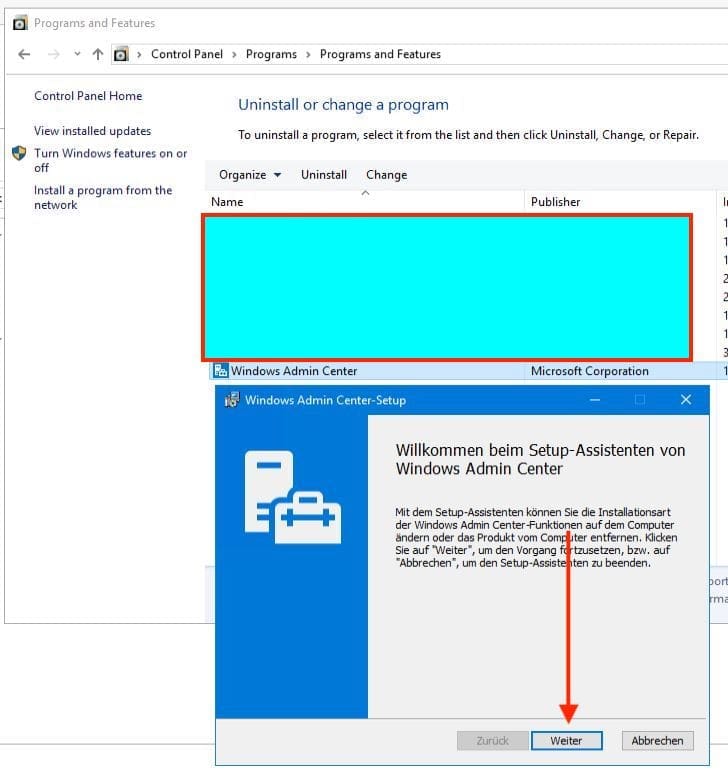Select Programs and Features in the breadcrumb

point(380,54)
